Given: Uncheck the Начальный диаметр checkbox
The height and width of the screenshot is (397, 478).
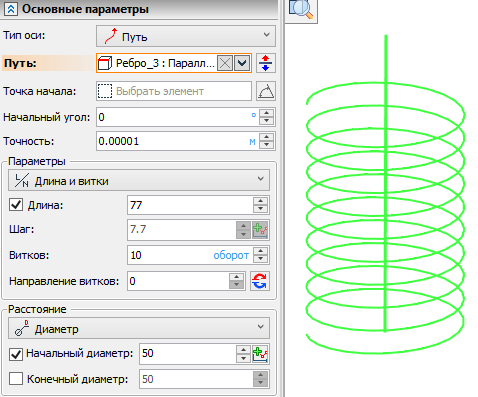Looking at the screenshot, I should pos(16,354).
